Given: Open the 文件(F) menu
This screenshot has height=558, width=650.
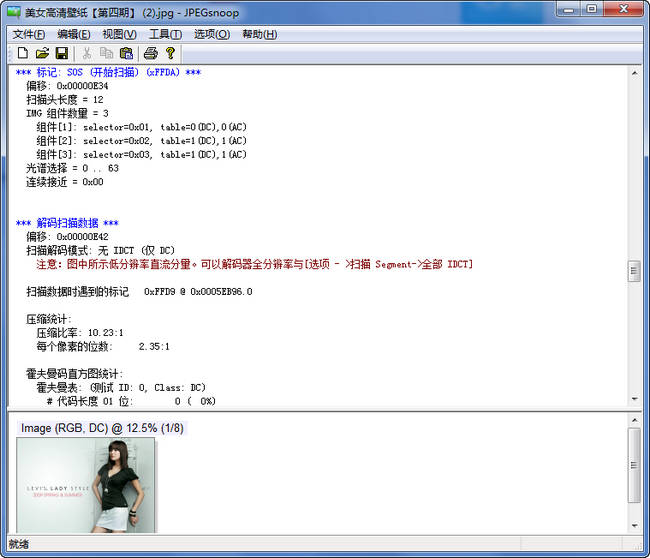Looking at the screenshot, I should tap(29, 34).
